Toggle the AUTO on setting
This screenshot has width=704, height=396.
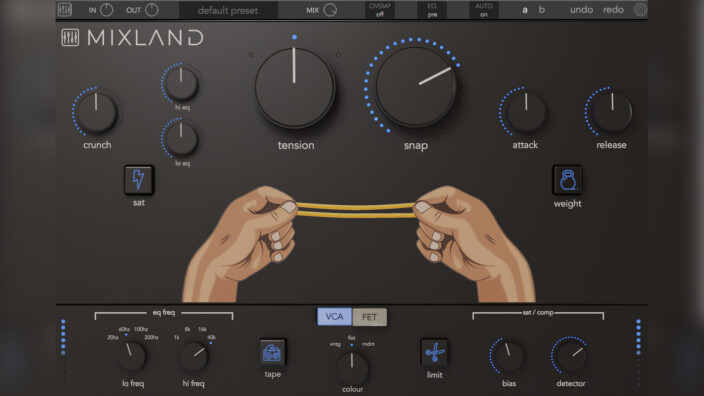click(x=484, y=10)
